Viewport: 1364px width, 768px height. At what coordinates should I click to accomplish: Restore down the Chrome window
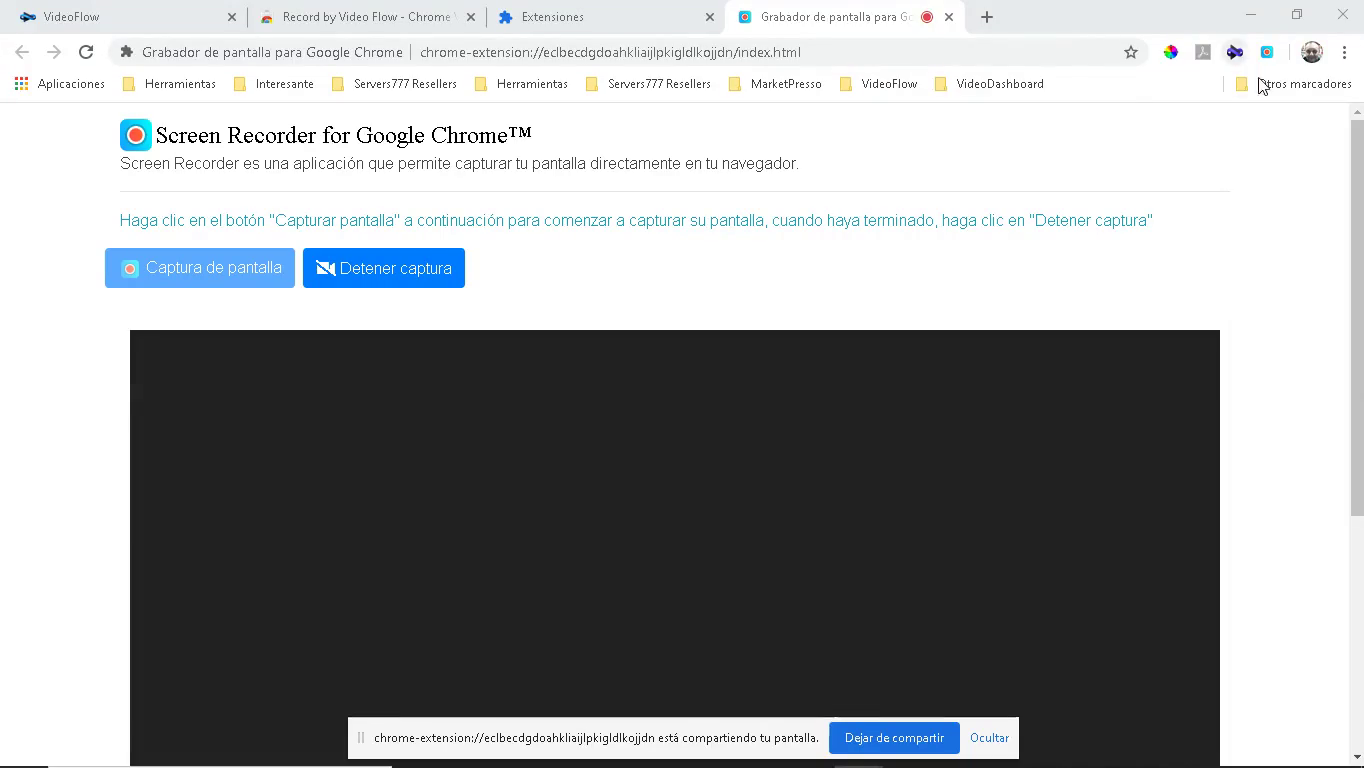click(1297, 15)
